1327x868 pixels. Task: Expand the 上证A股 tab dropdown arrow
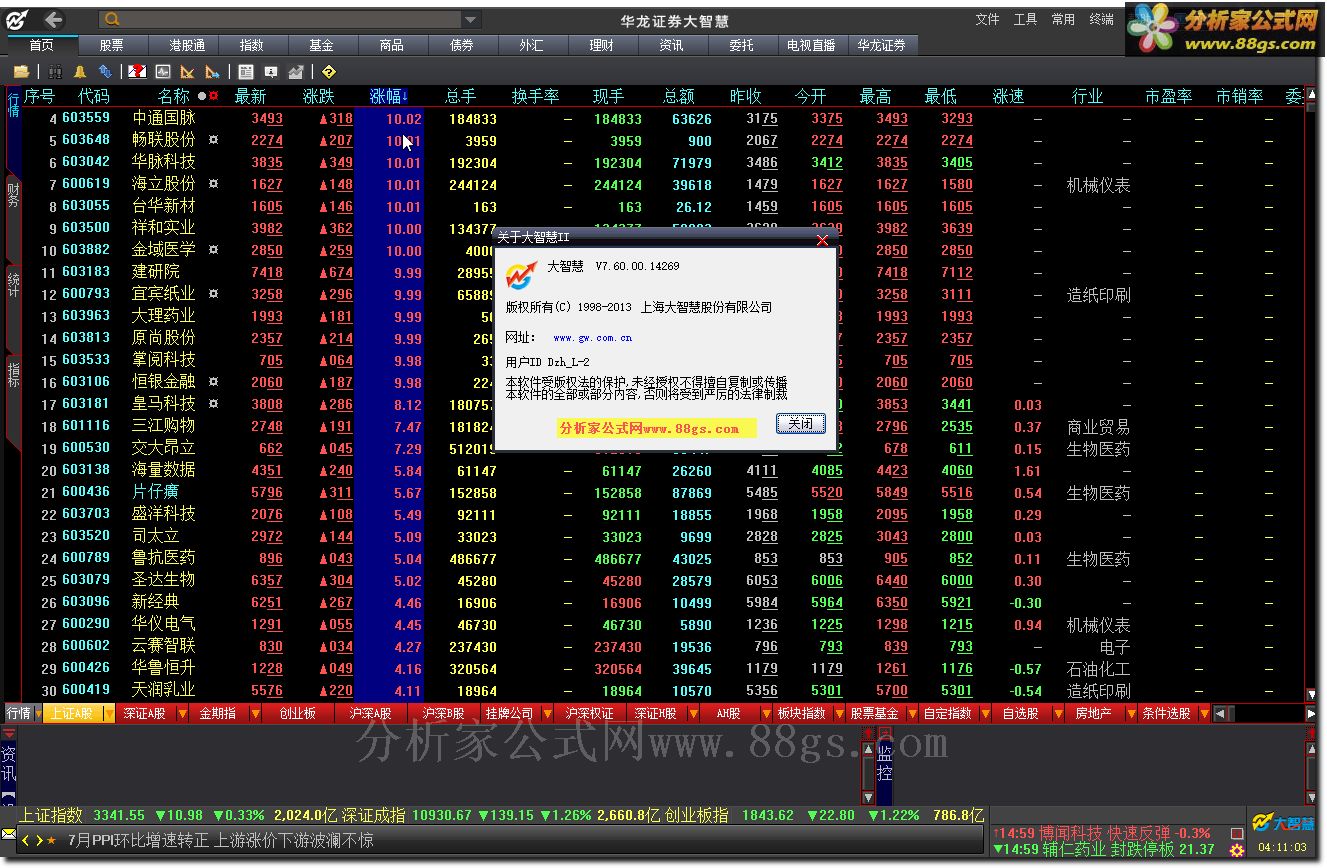point(109,714)
